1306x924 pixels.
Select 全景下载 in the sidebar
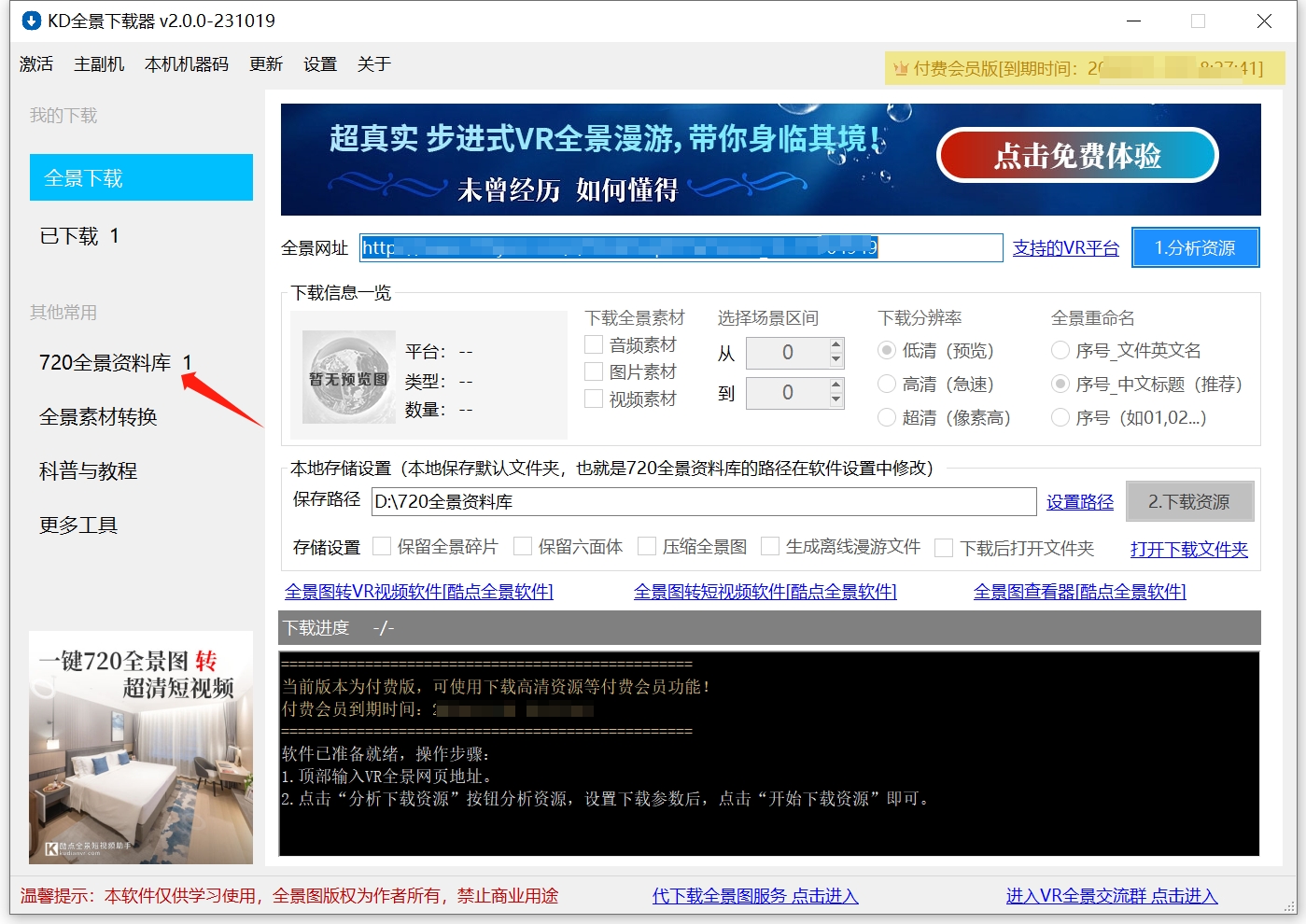click(141, 177)
